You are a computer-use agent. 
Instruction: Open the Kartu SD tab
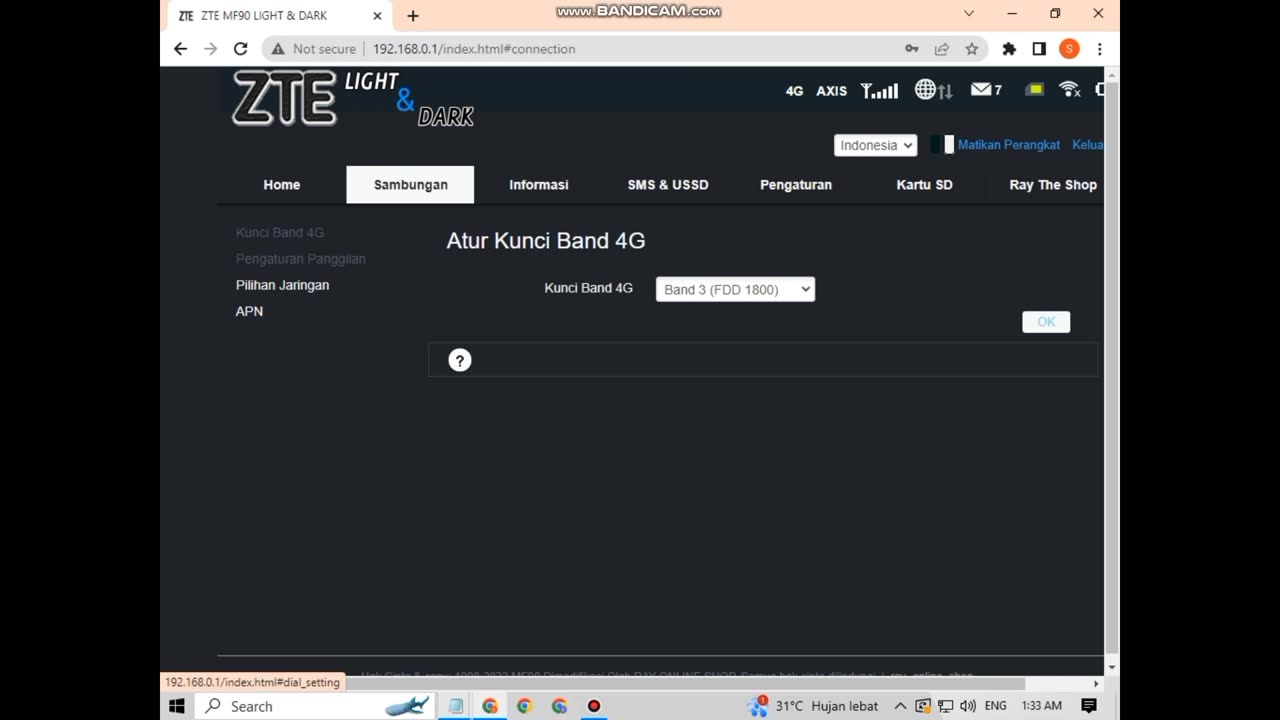click(925, 185)
